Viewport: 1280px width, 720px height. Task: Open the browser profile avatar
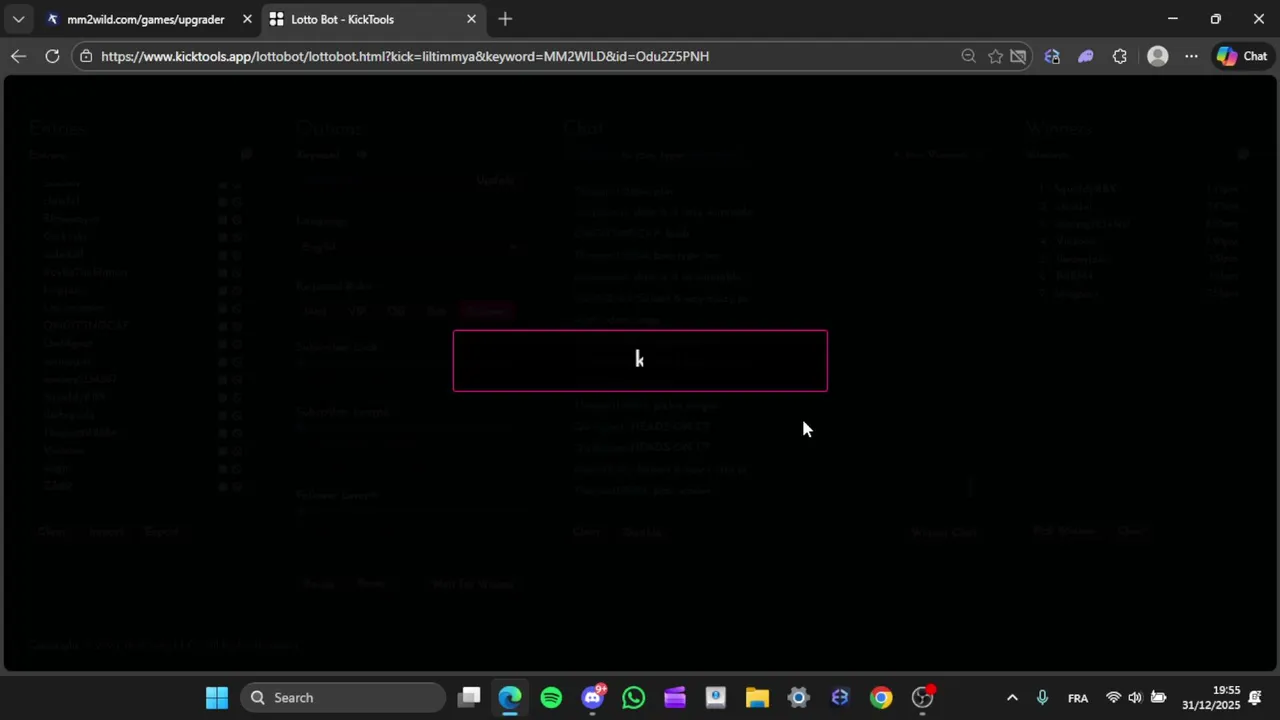(x=1157, y=57)
